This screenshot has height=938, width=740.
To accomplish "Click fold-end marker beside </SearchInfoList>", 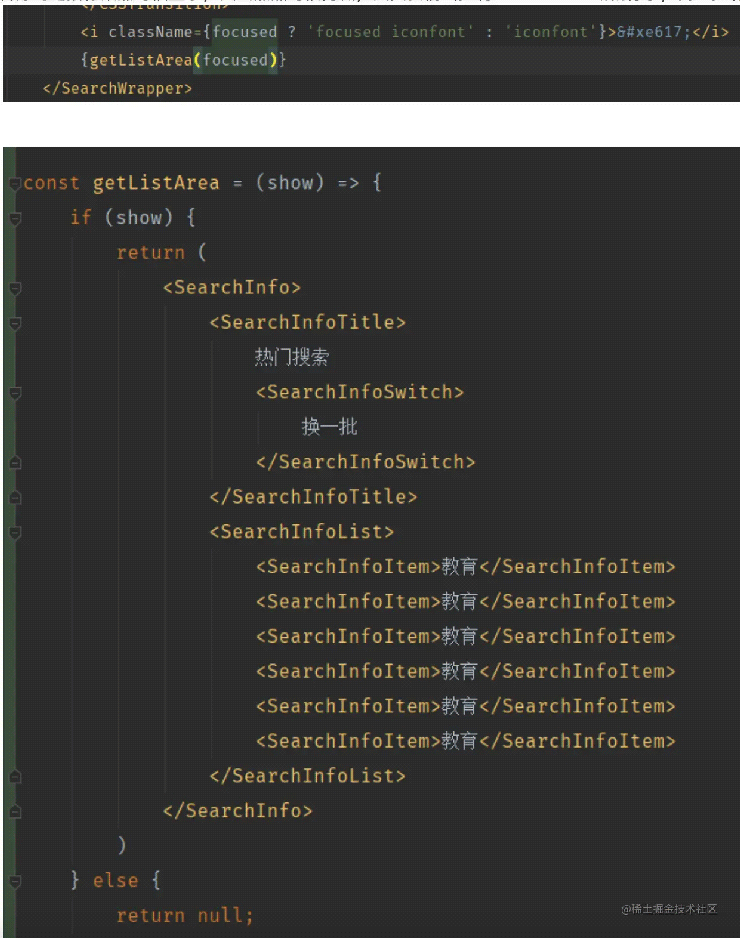I will tap(16, 776).
